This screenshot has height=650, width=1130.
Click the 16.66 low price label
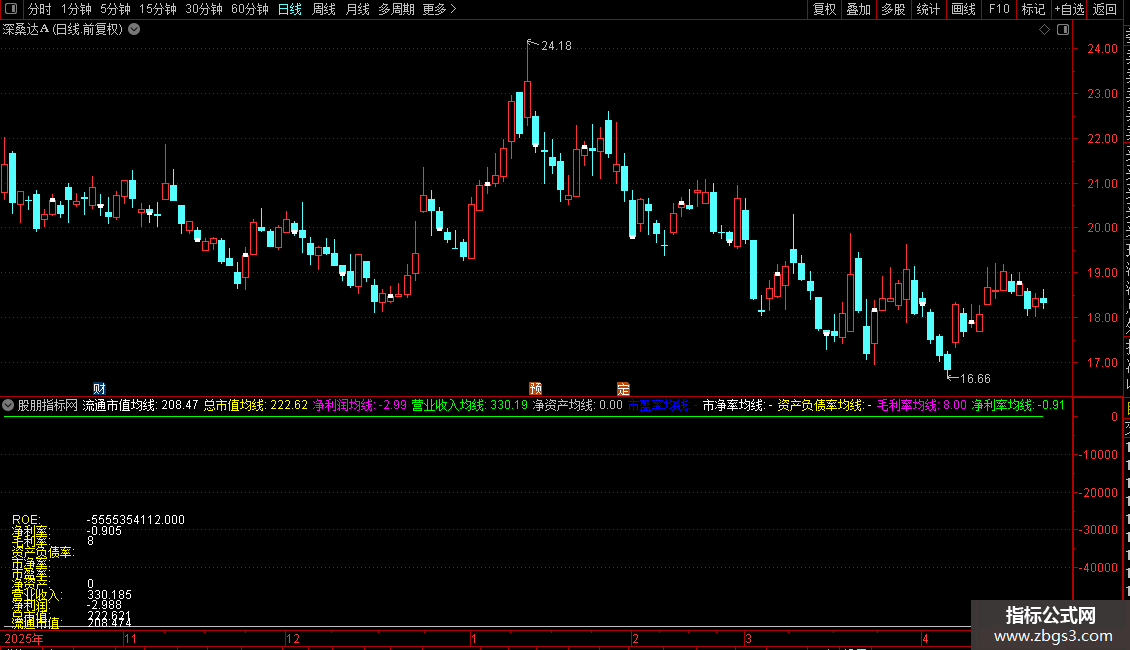975,378
